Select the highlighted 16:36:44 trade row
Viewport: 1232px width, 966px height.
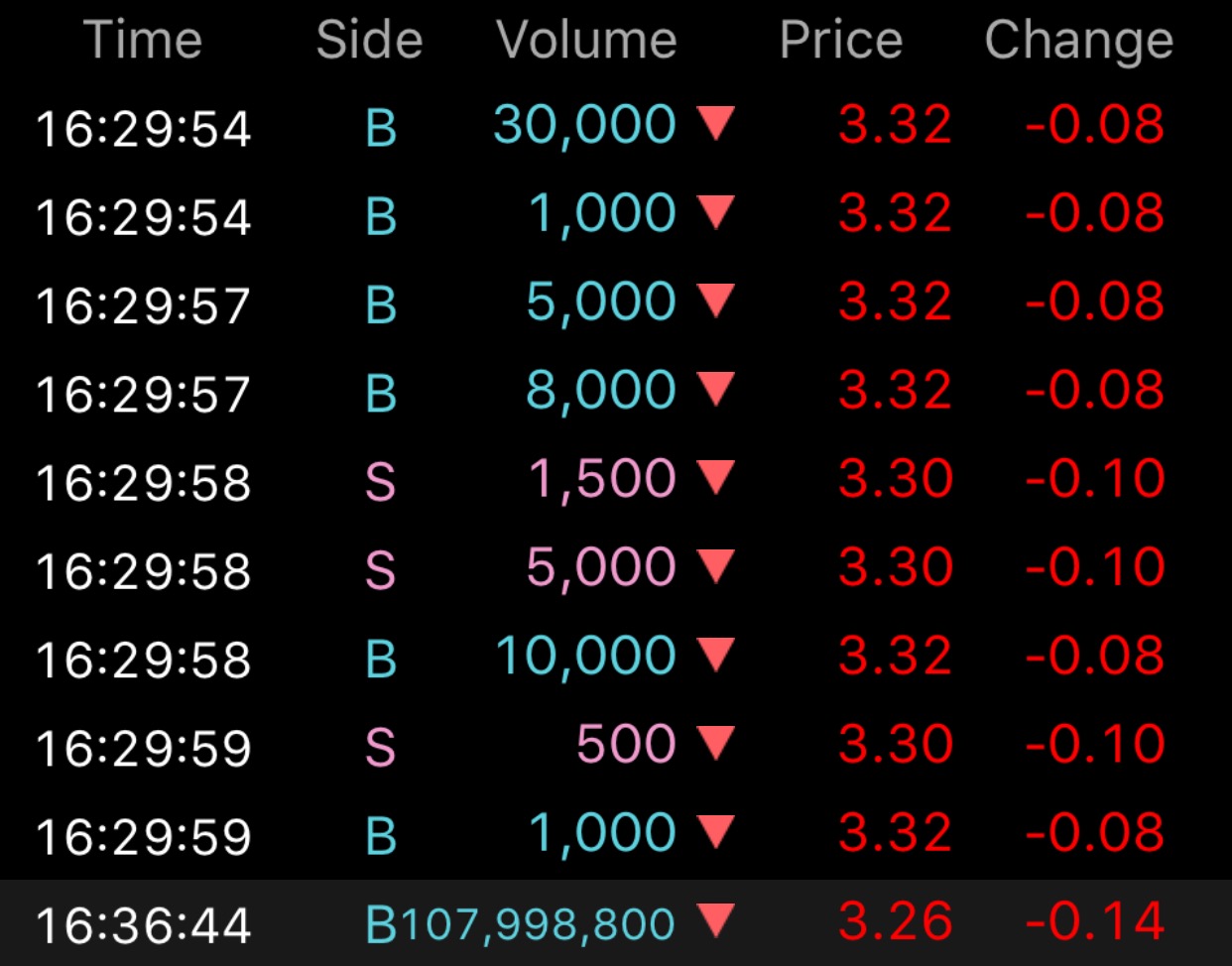click(x=616, y=923)
